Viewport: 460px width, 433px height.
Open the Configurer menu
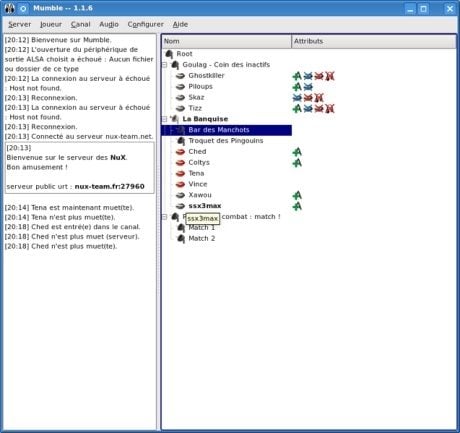pos(145,24)
